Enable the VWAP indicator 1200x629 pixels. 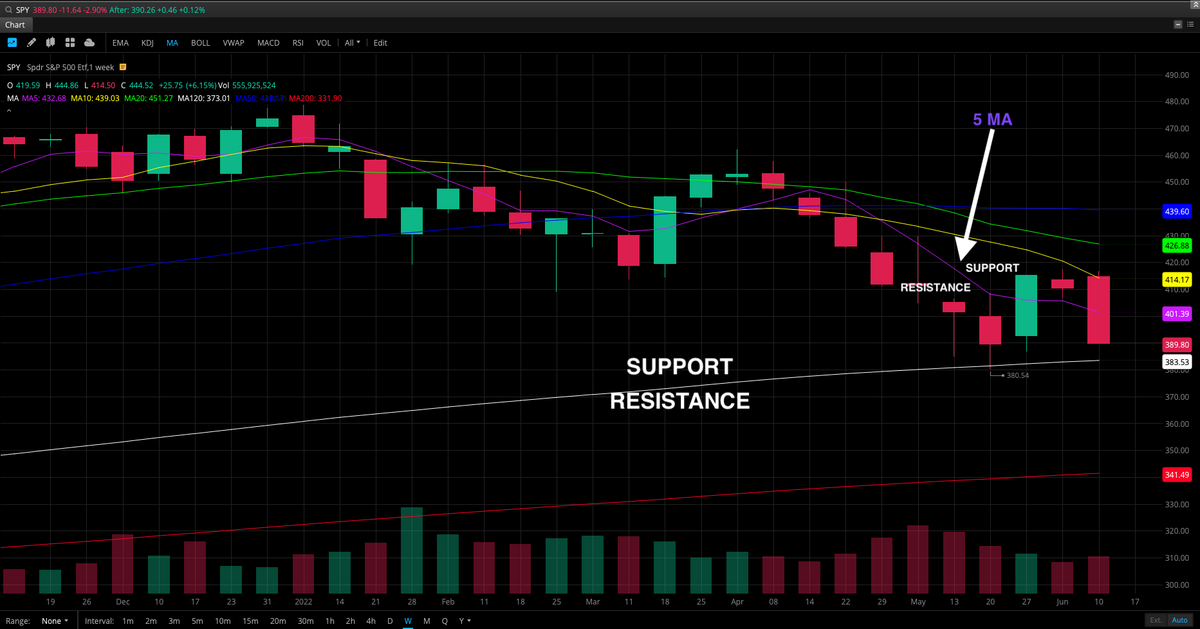click(x=234, y=43)
